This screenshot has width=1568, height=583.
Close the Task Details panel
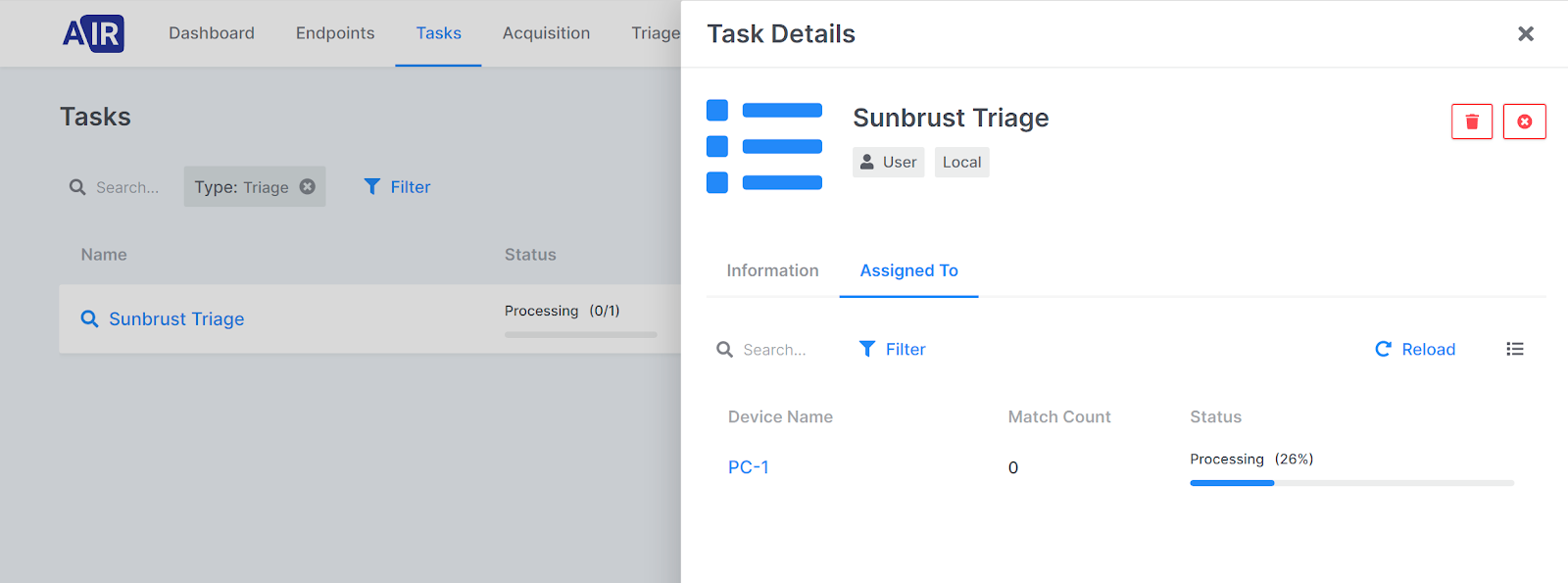pos(1525,34)
